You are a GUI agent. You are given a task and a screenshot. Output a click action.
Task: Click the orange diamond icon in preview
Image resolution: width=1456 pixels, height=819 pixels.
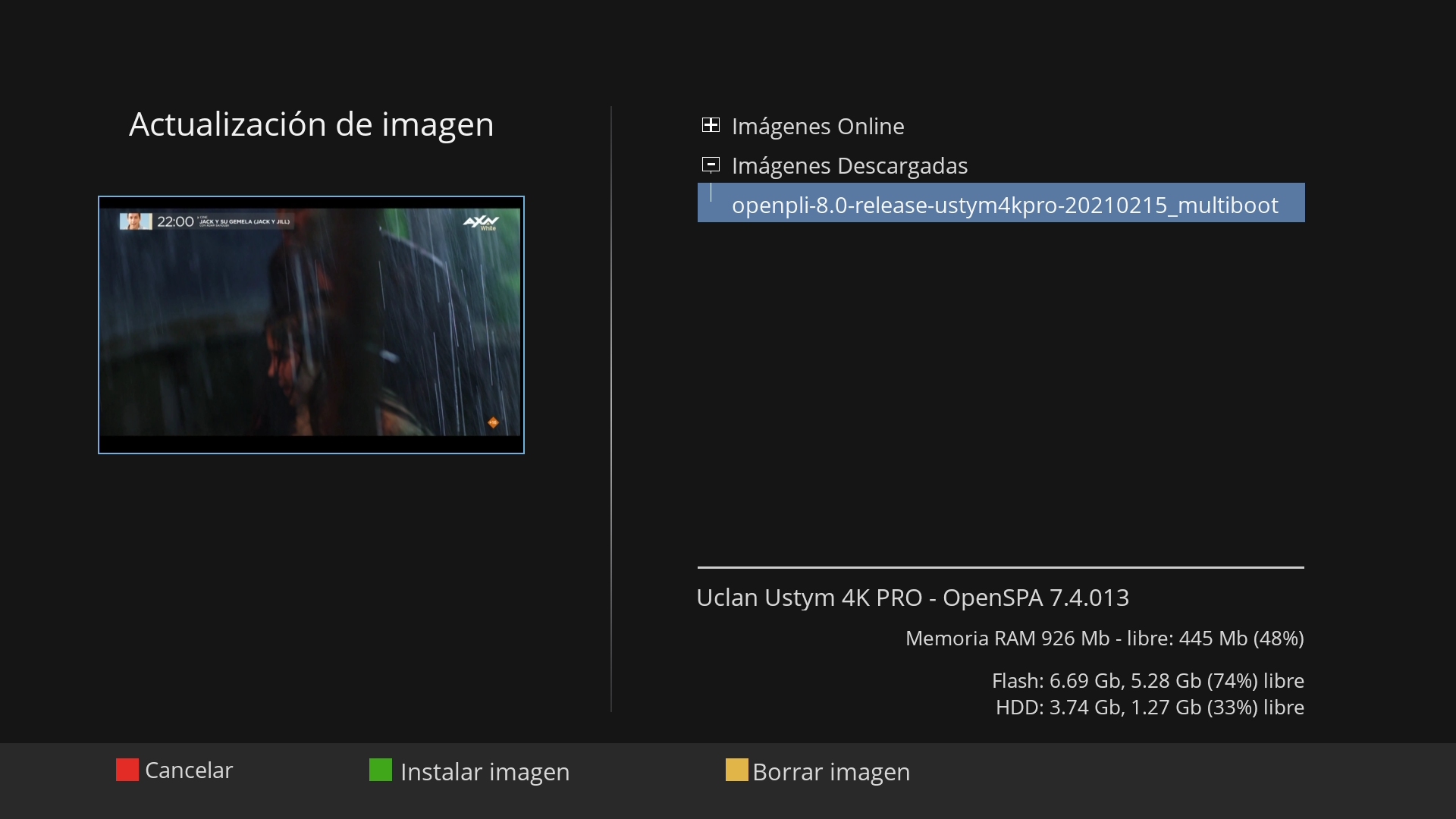click(x=493, y=422)
